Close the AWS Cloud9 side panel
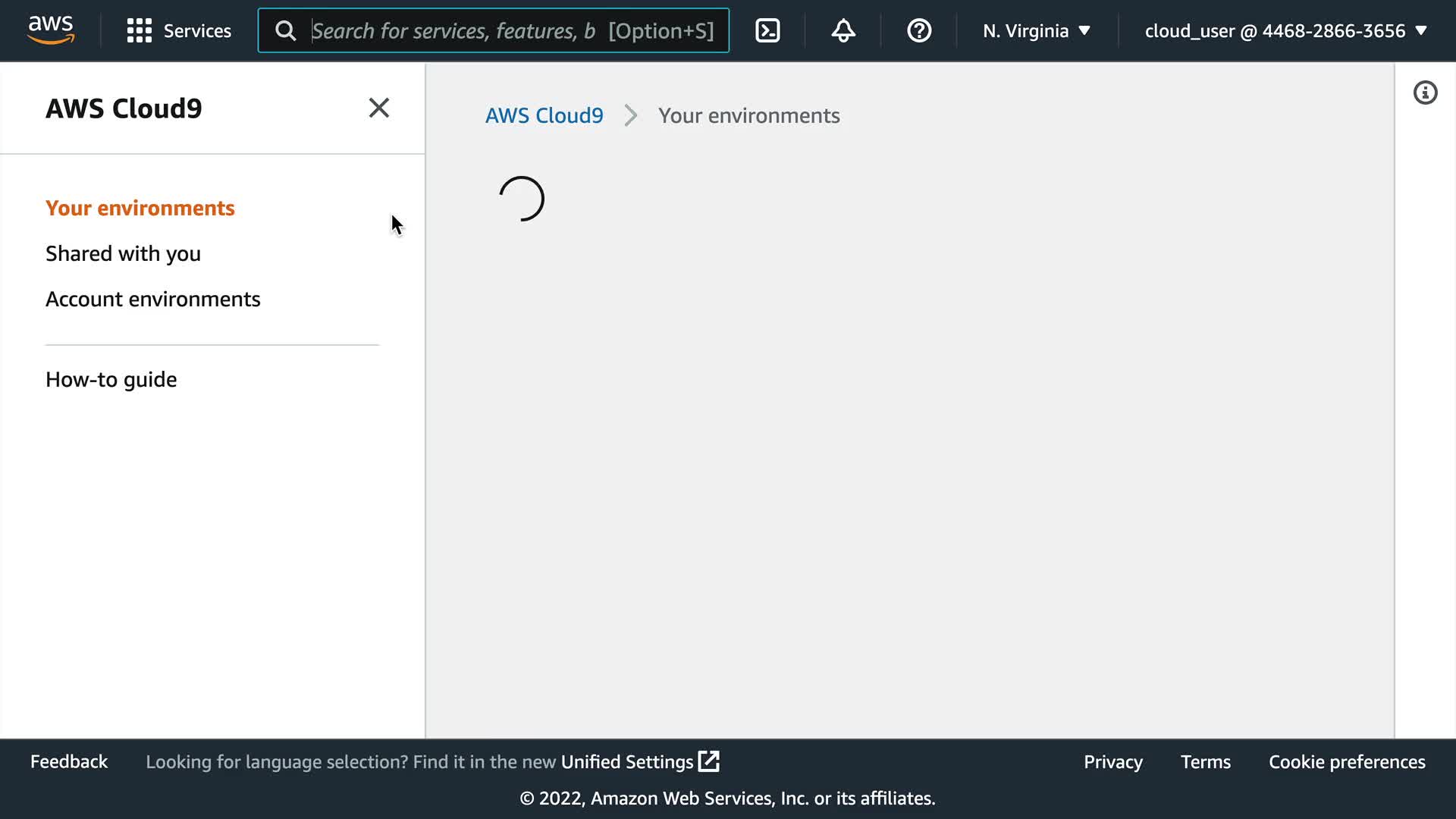This screenshot has width=1456, height=819. click(378, 108)
